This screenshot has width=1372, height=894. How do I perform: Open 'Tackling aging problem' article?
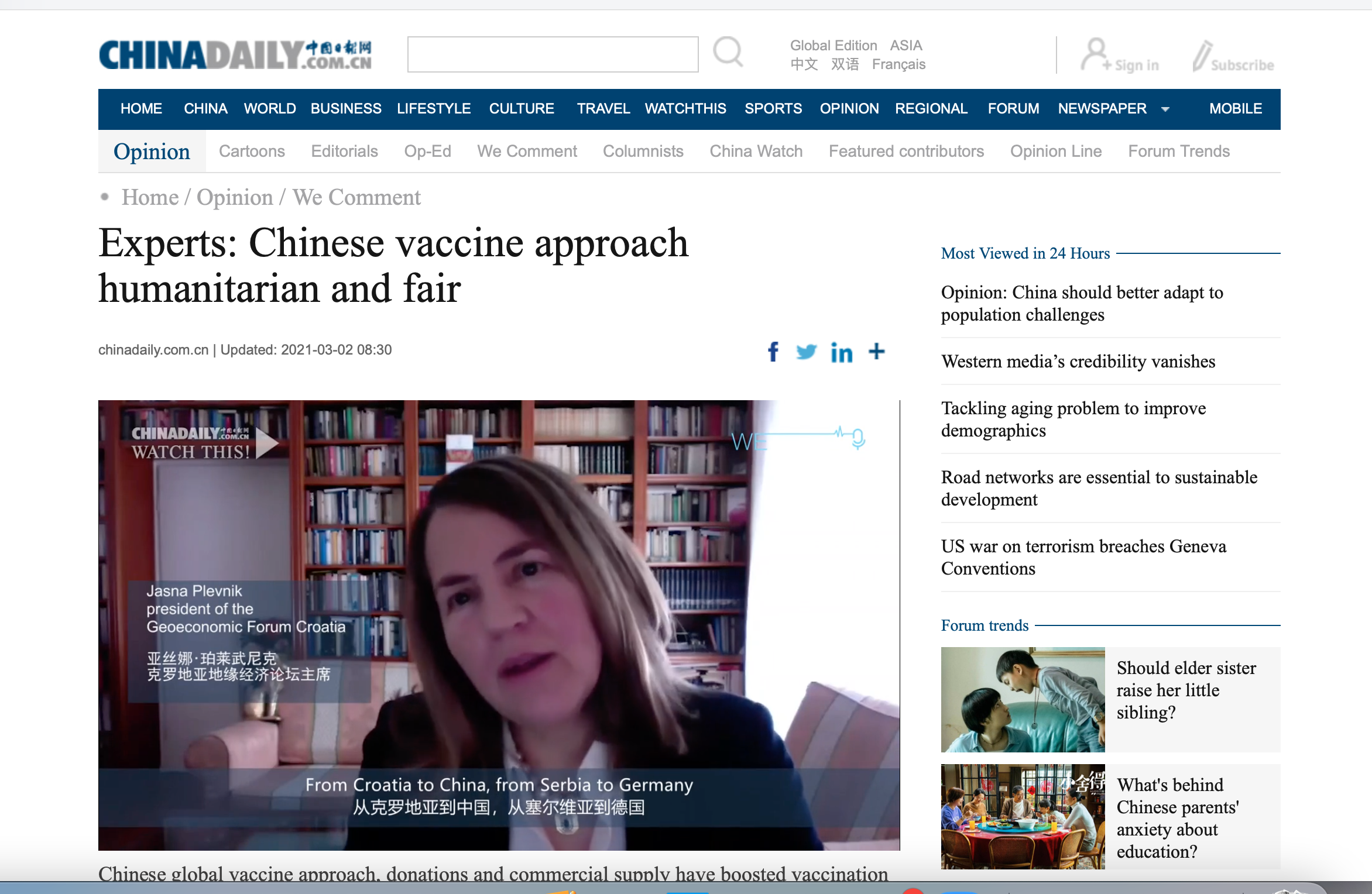click(1073, 419)
